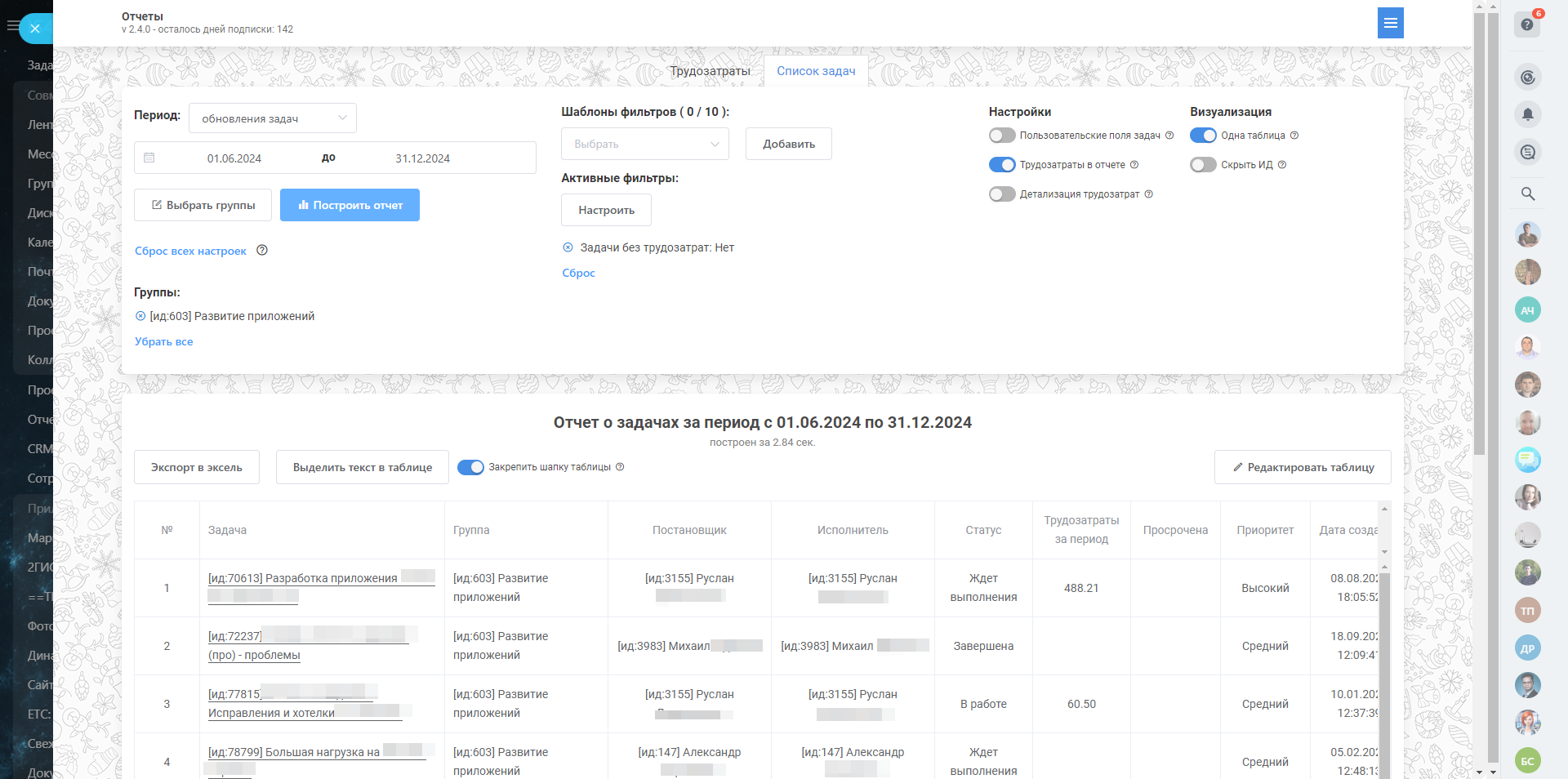1568x779 pixels.
Task: Click the 488.21 labor cost cell
Action: 1081,588
